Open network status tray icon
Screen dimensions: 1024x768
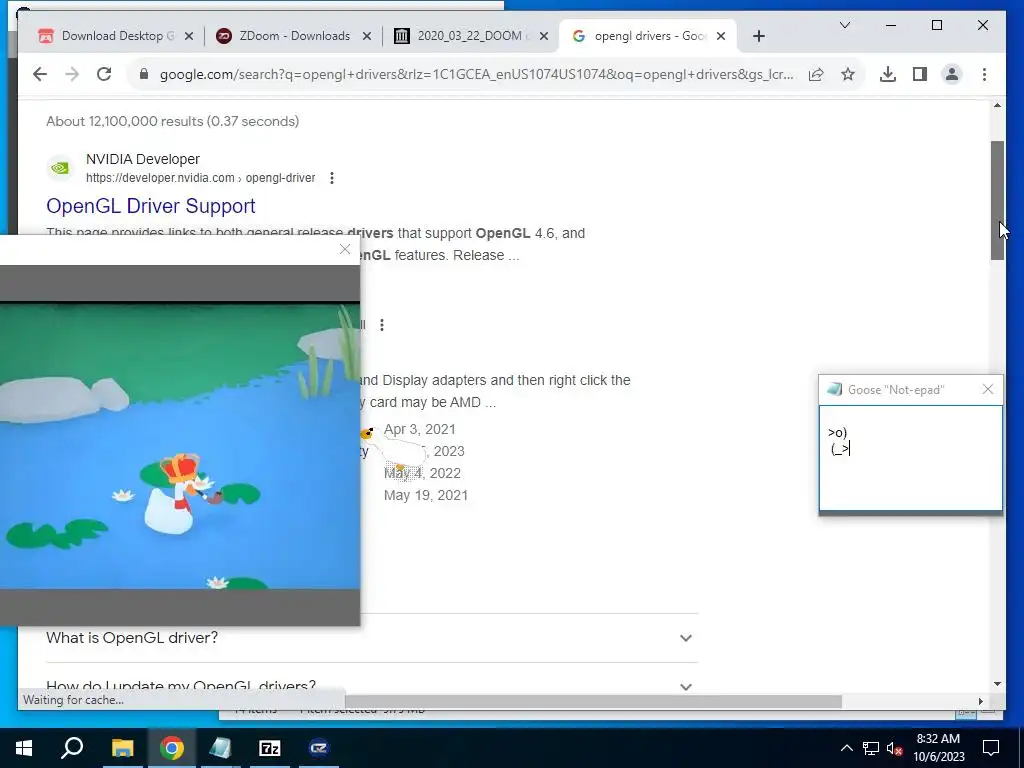click(x=871, y=748)
